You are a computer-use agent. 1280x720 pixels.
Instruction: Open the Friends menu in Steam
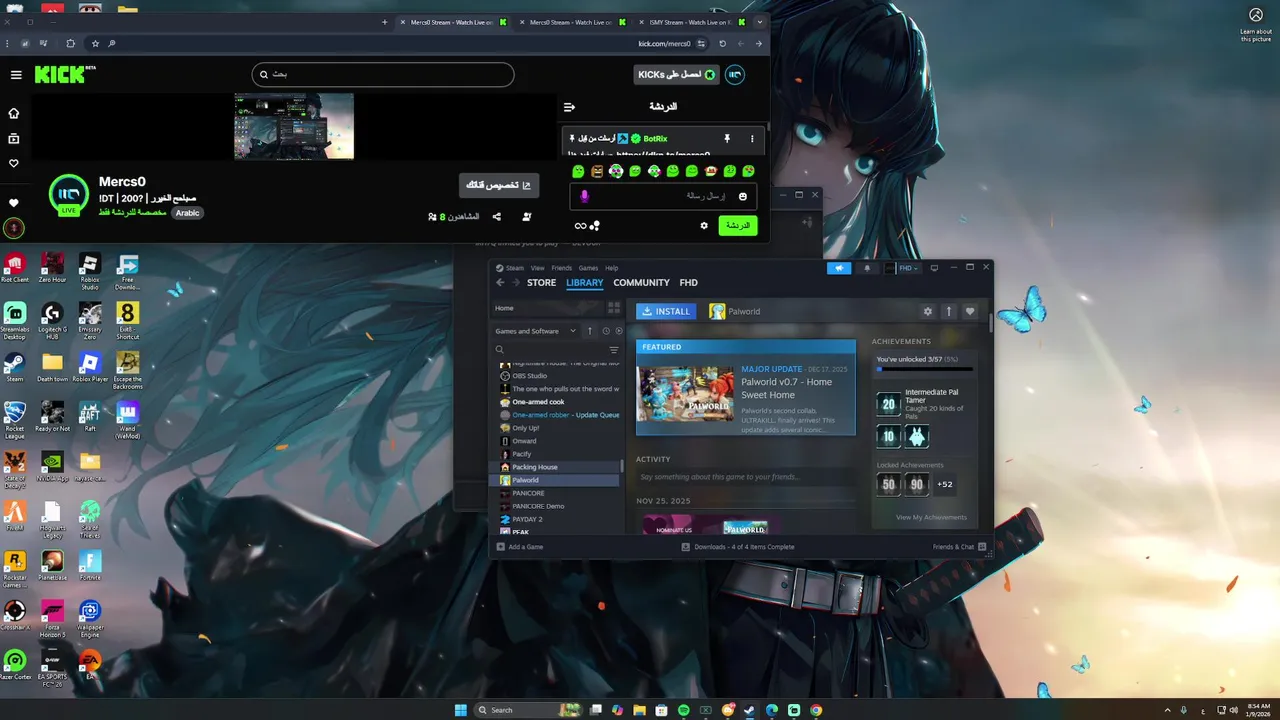click(x=562, y=268)
